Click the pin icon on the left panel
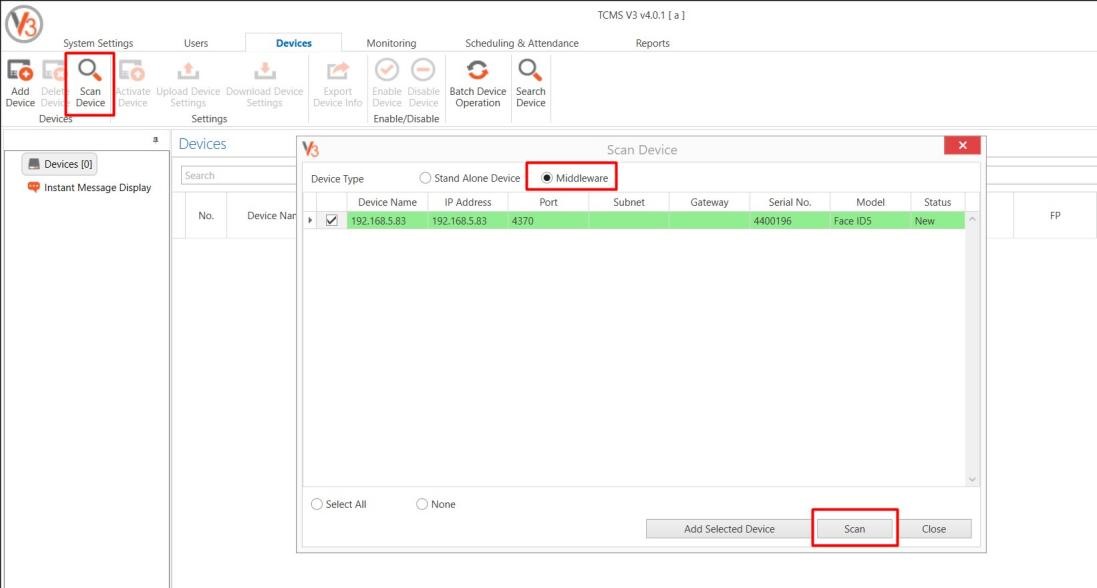1097x588 pixels. pos(155,140)
